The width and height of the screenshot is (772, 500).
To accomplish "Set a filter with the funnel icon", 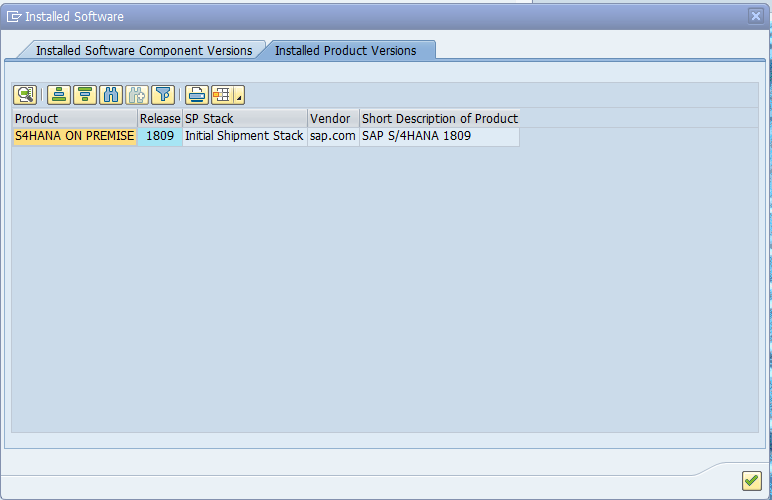I will pos(163,95).
